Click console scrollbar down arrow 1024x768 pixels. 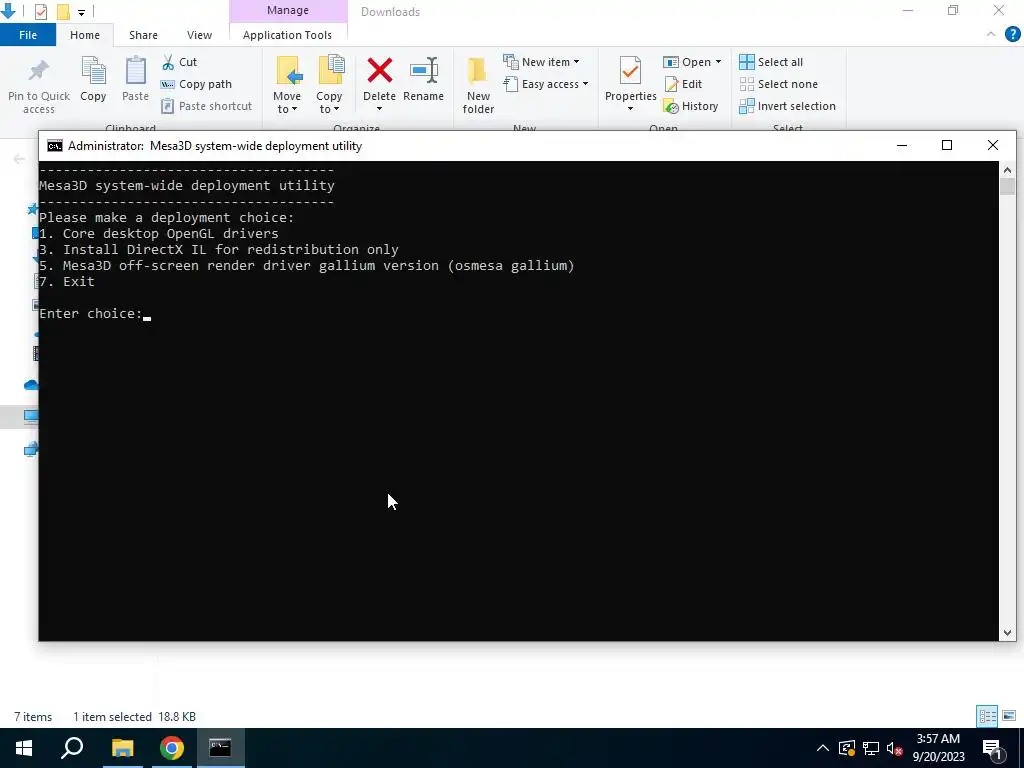pos(1007,632)
